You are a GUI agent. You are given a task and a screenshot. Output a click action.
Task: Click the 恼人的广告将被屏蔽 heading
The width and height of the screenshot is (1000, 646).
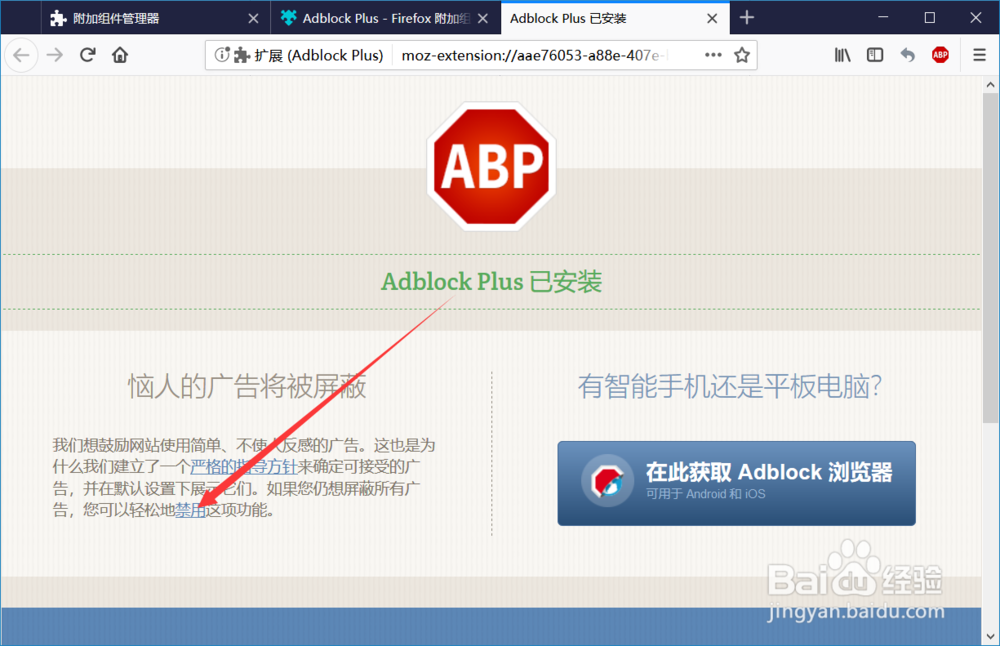247,386
